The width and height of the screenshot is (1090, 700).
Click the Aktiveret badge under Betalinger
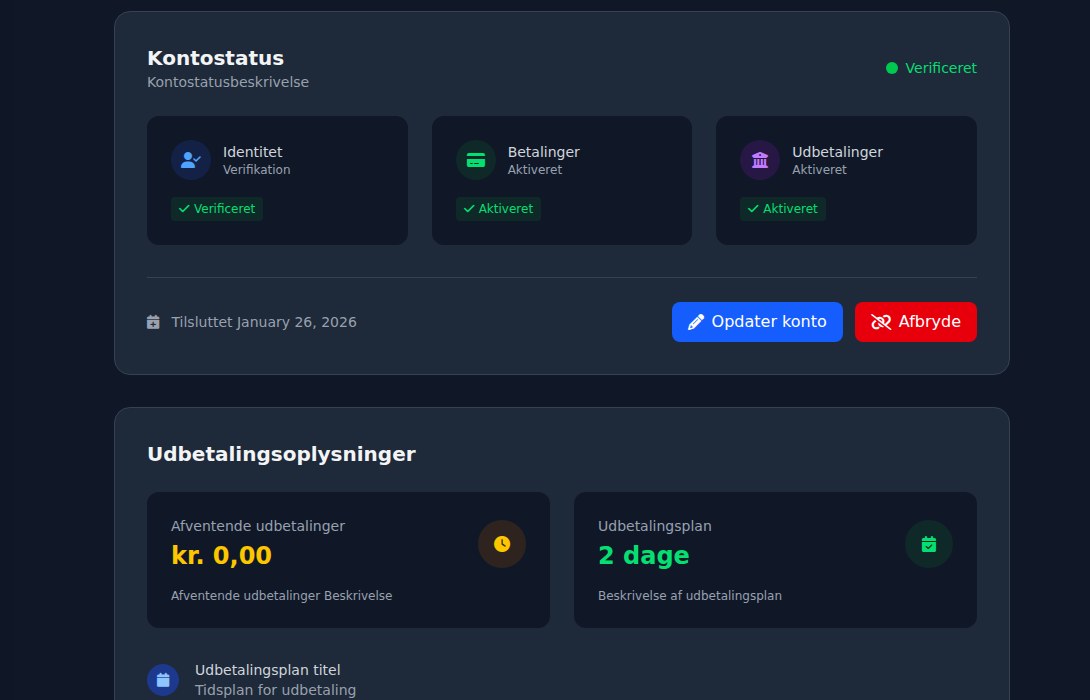498,209
